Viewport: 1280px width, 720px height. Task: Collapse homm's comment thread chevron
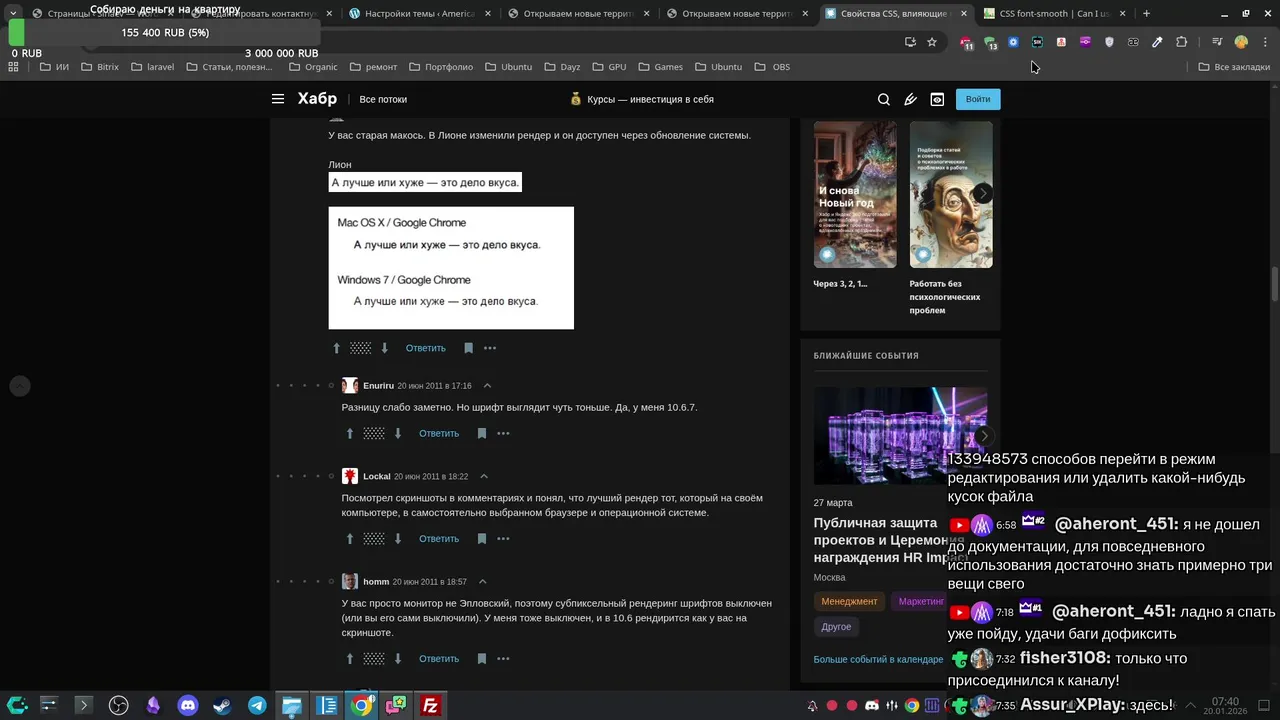click(482, 582)
